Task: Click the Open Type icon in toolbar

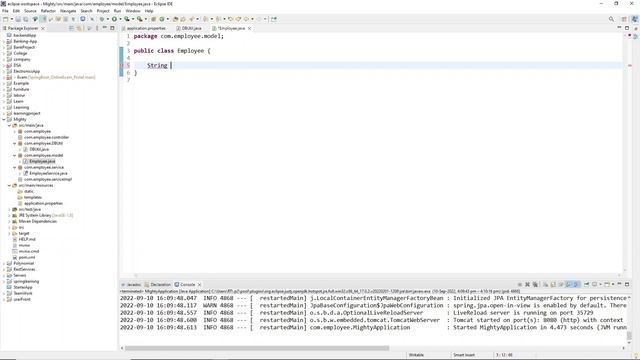Action: [175, 19]
